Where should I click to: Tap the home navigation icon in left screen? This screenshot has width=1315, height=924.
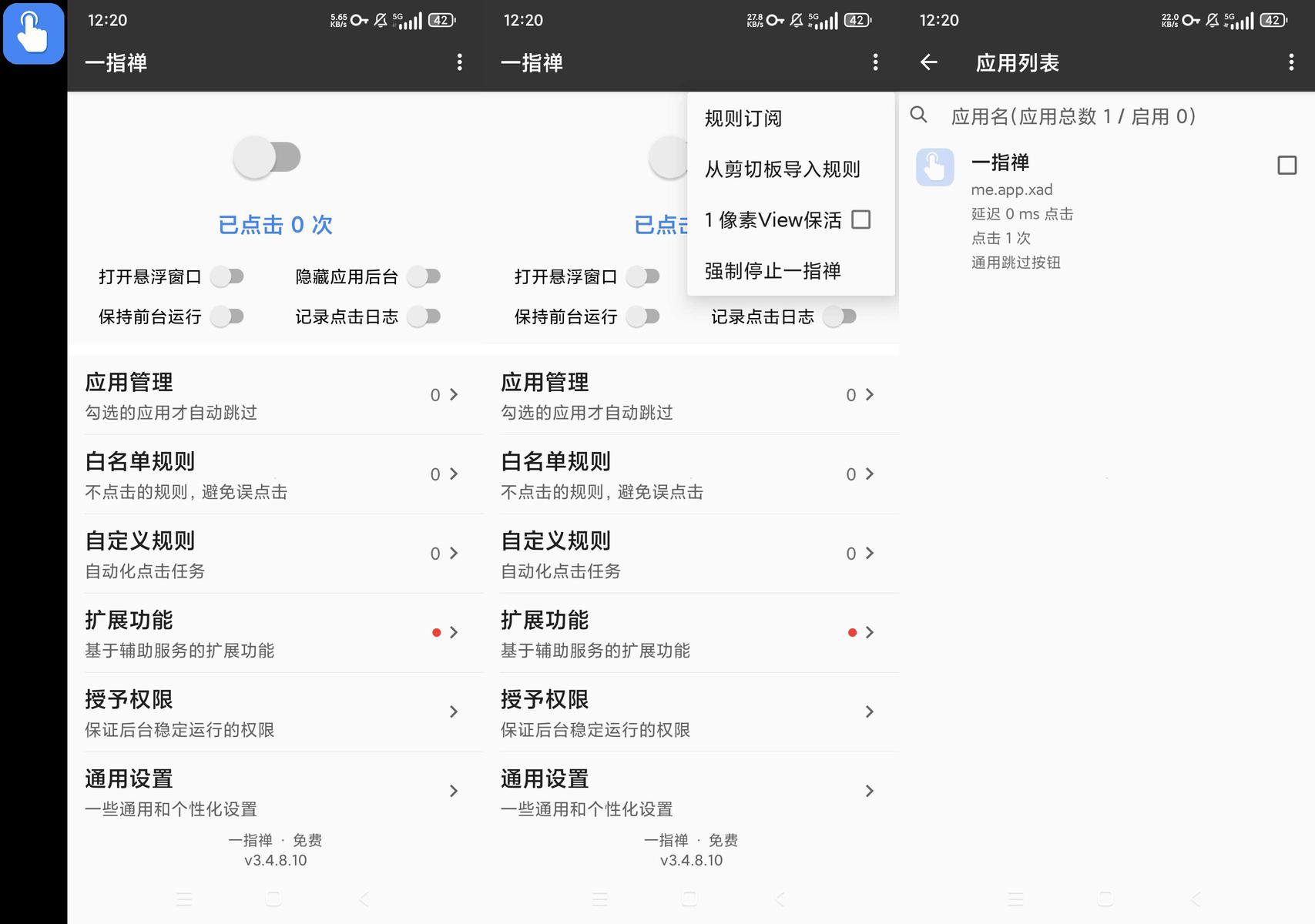click(x=273, y=899)
